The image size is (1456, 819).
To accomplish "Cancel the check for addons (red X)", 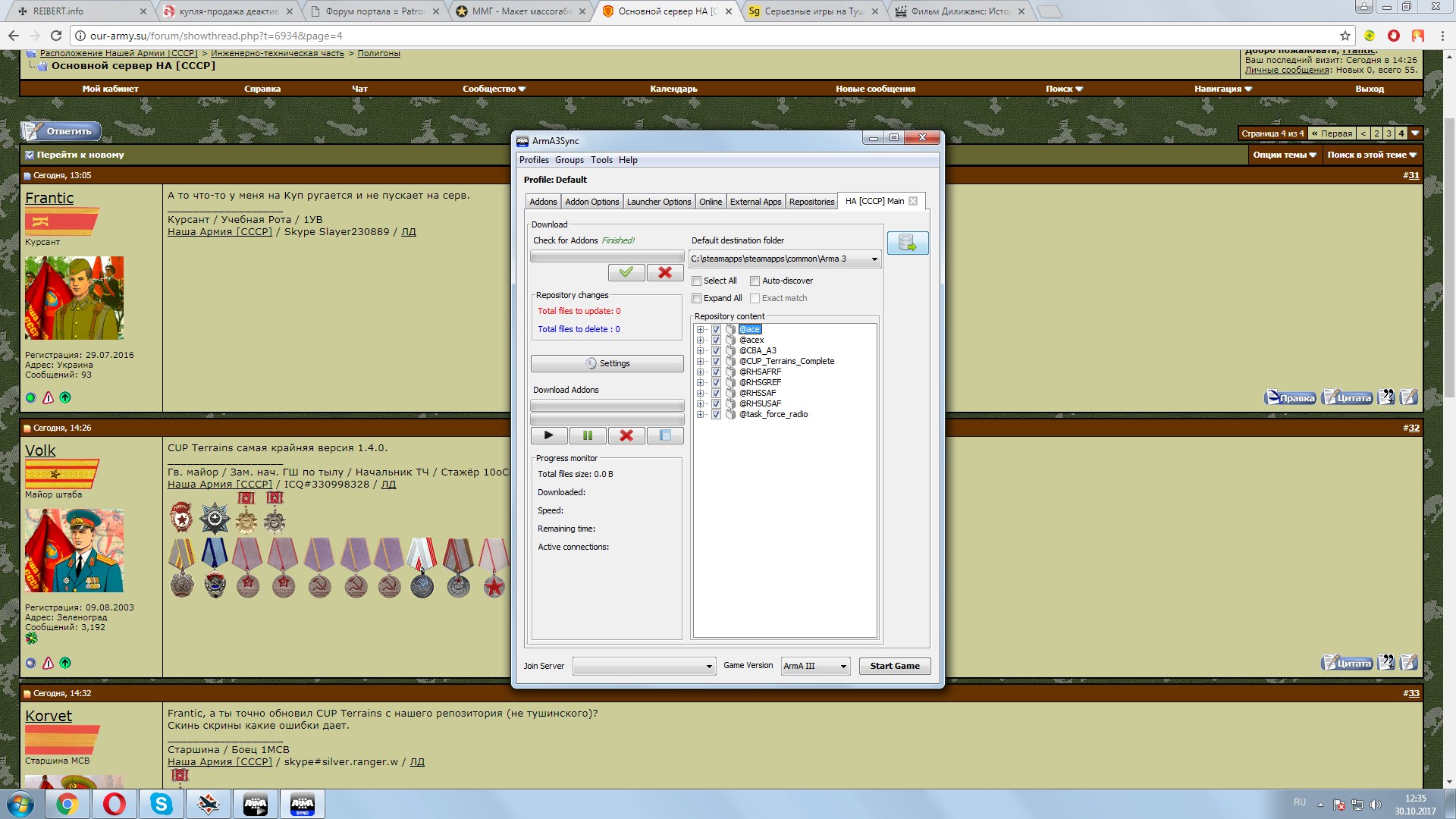I will [665, 272].
